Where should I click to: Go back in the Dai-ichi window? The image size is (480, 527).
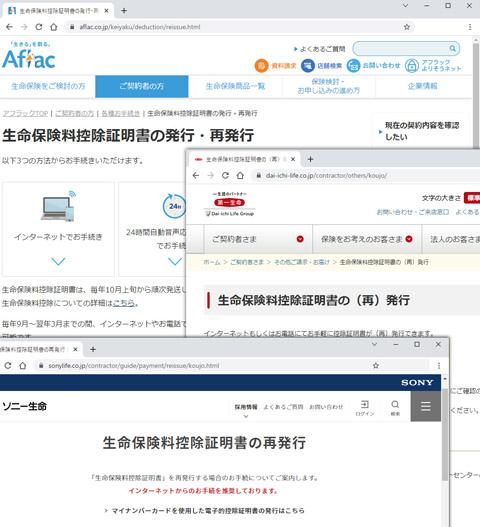[196, 175]
